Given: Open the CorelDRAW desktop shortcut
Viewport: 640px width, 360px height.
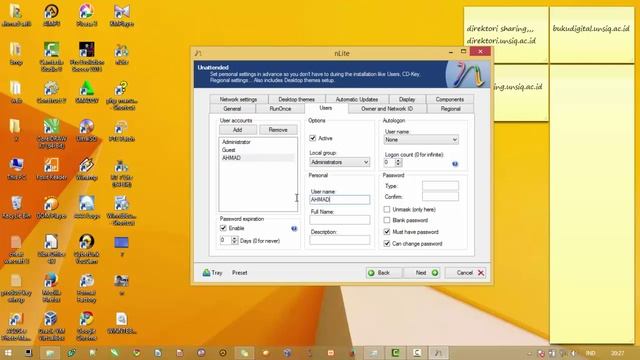Looking at the screenshot, I should pos(51,134).
